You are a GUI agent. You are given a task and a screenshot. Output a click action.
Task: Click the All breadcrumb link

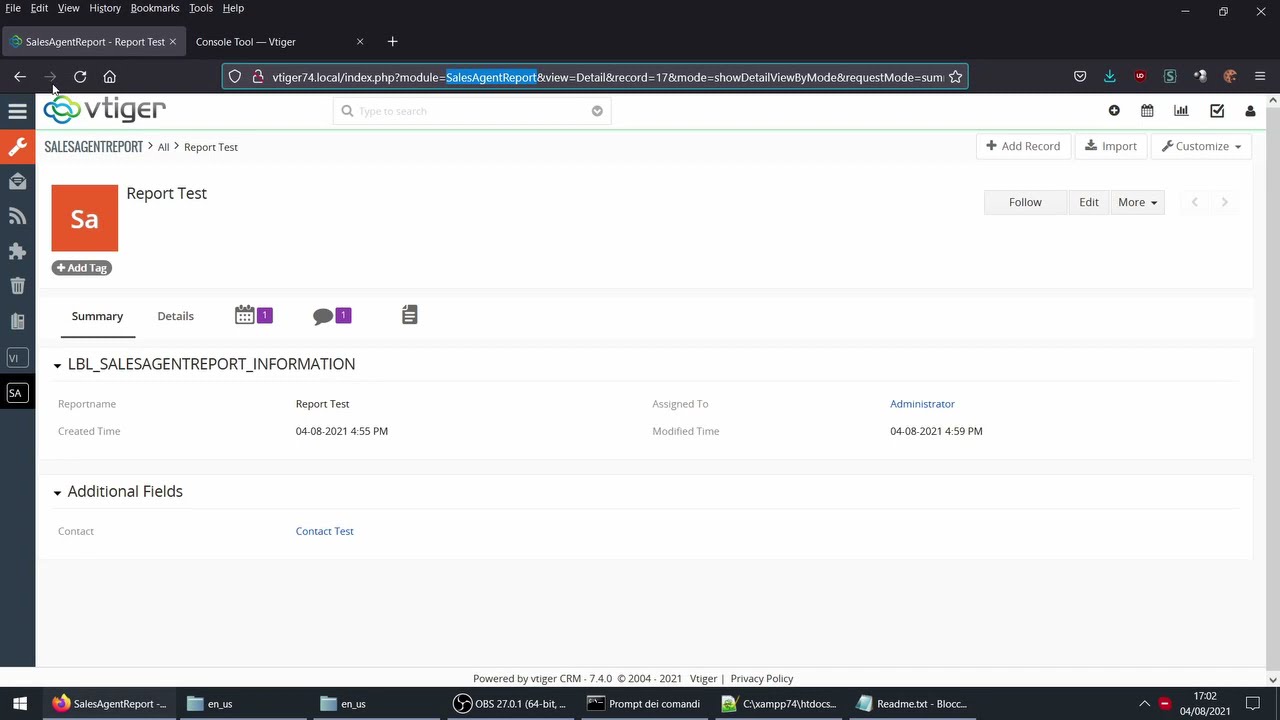(163, 147)
